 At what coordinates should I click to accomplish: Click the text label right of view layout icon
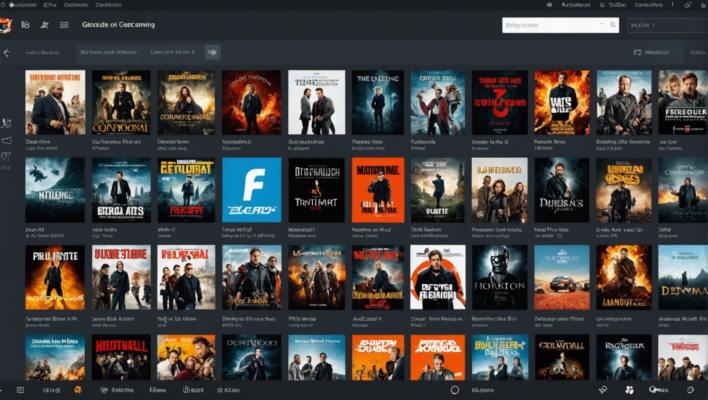point(657,52)
